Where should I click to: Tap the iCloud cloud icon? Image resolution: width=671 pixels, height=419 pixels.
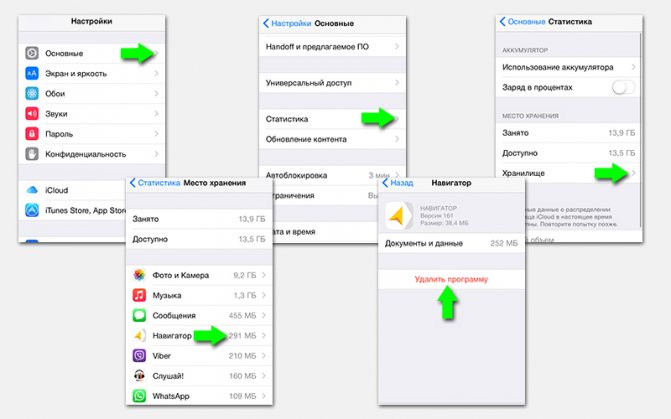click(x=32, y=190)
